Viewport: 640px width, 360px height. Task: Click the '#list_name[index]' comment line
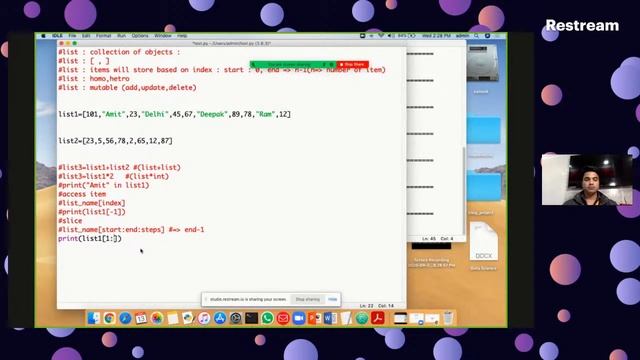(x=91, y=203)
